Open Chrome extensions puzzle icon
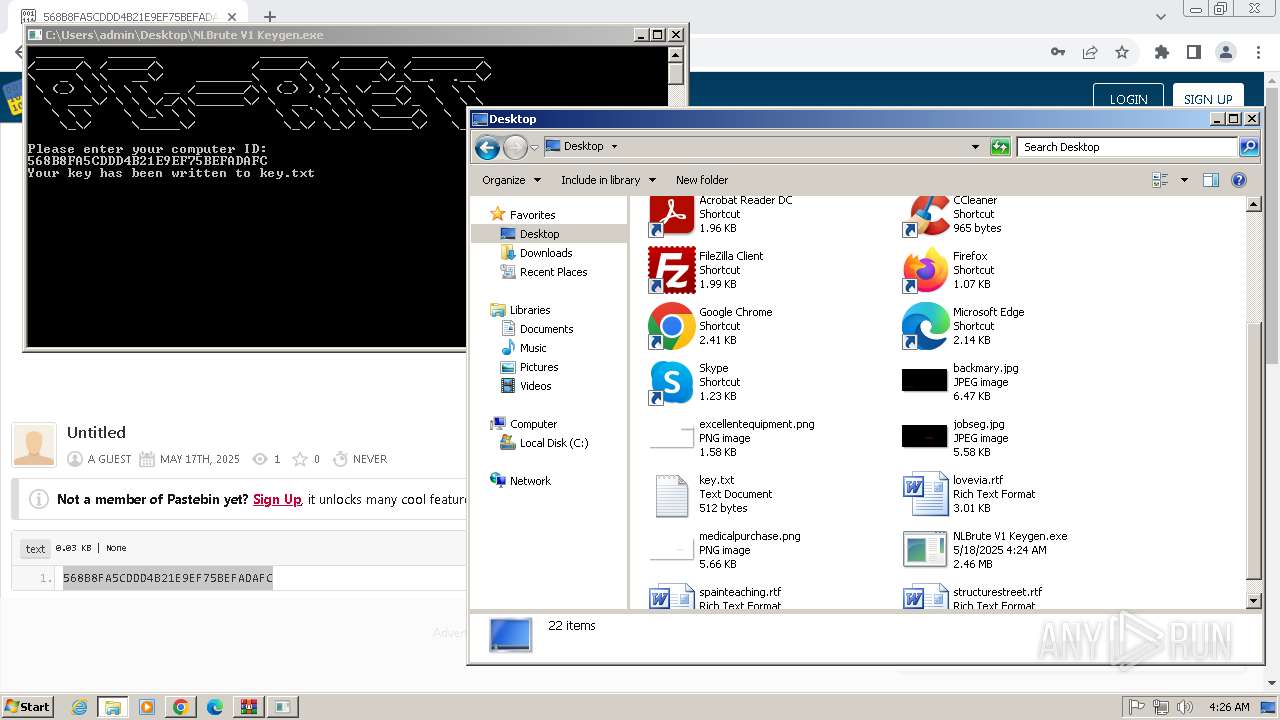Screen dimensions: 1280x720 click(1161, 52)
